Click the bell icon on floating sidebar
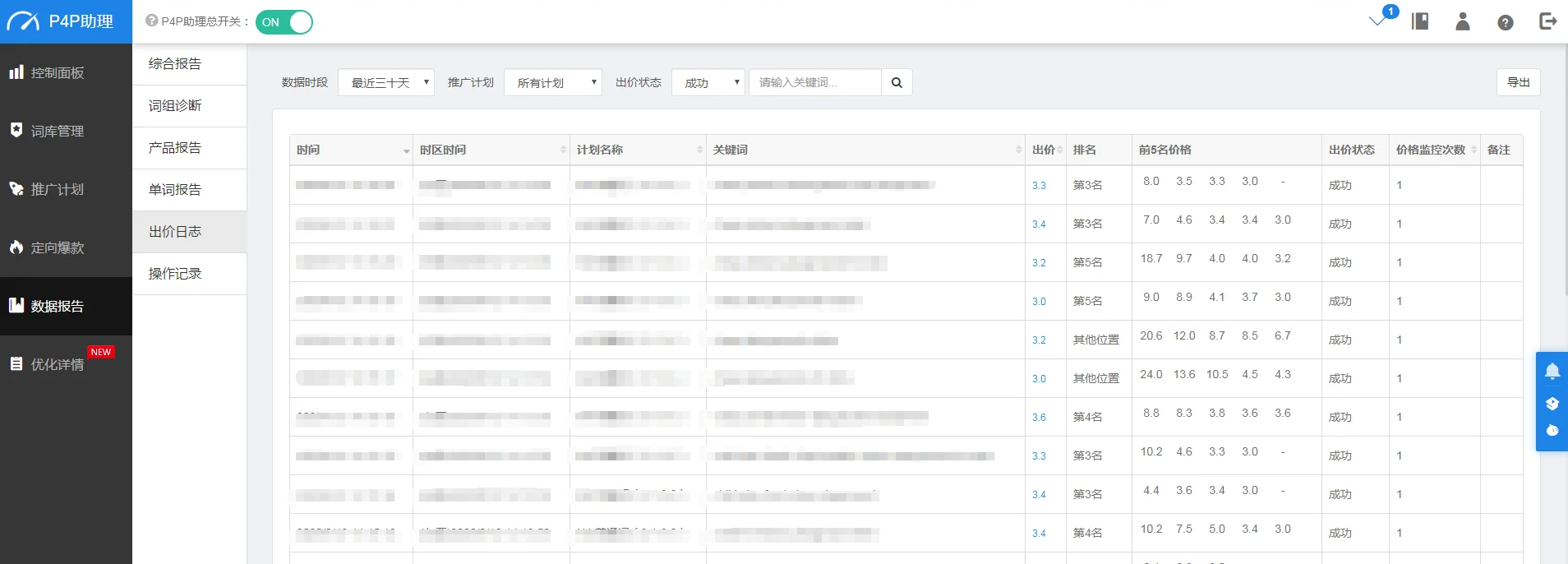 coord(1552,372)
